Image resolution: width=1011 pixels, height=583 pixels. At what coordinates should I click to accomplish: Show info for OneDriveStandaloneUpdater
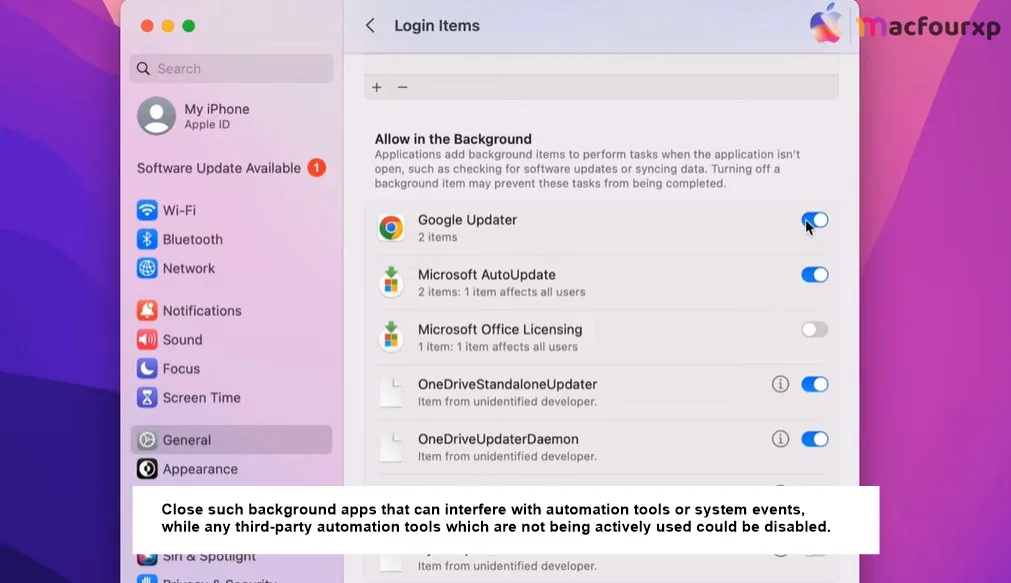click(x=780, y=384)
